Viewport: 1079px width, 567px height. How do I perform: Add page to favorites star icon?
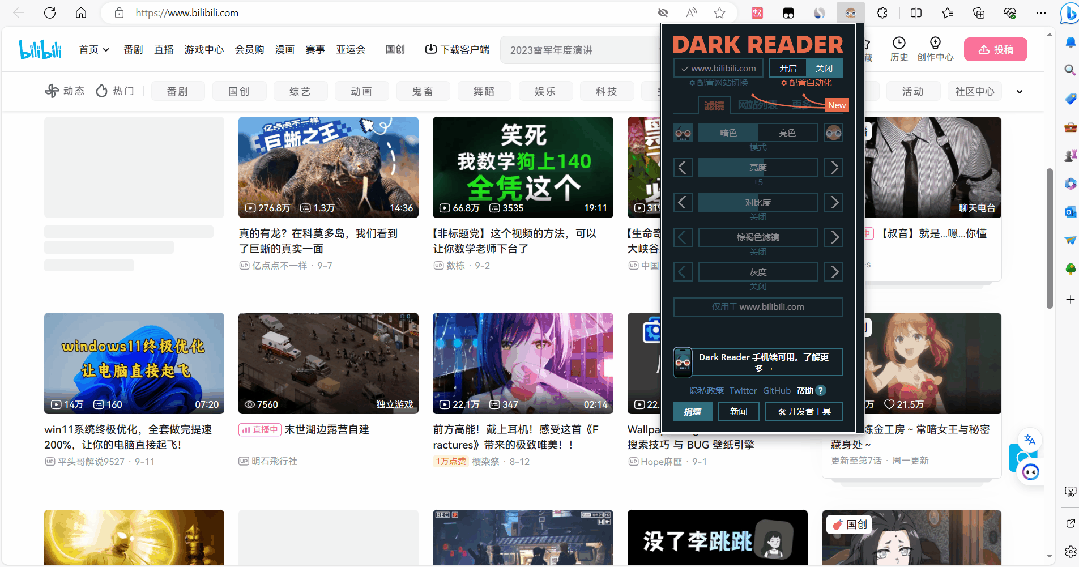pos(720,12)
